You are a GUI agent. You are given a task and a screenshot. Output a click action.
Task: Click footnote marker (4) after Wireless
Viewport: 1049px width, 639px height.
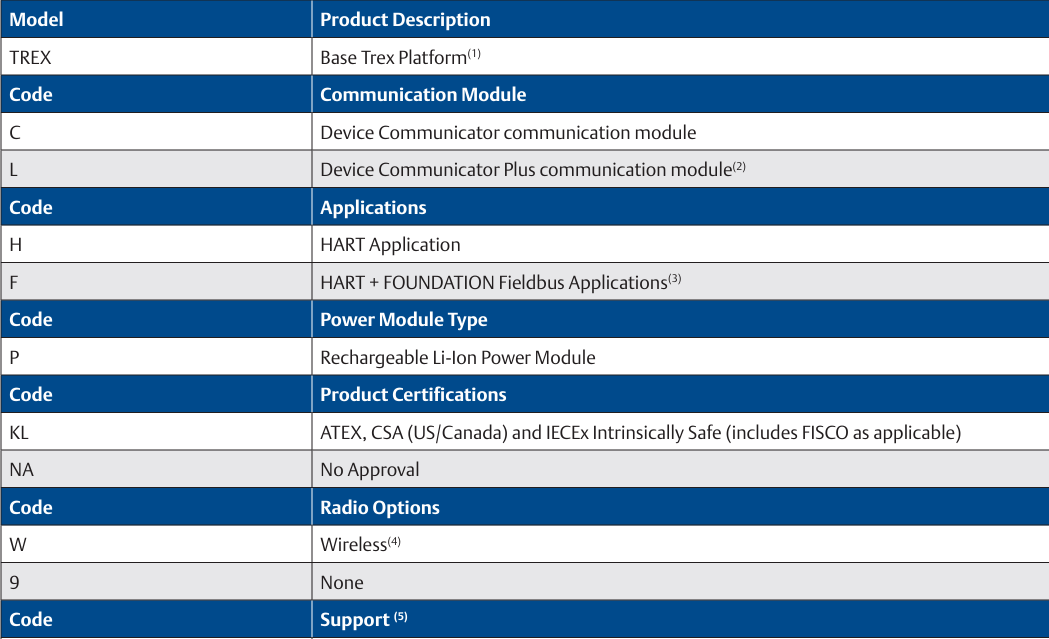click(394, 541)
